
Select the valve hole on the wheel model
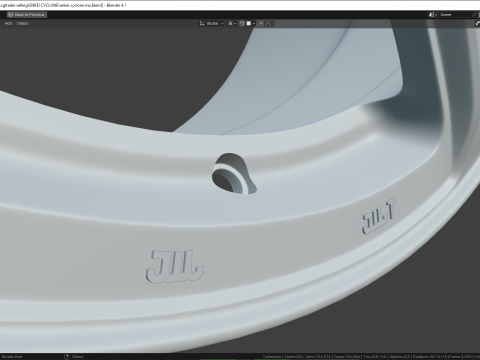coord(233,174)
